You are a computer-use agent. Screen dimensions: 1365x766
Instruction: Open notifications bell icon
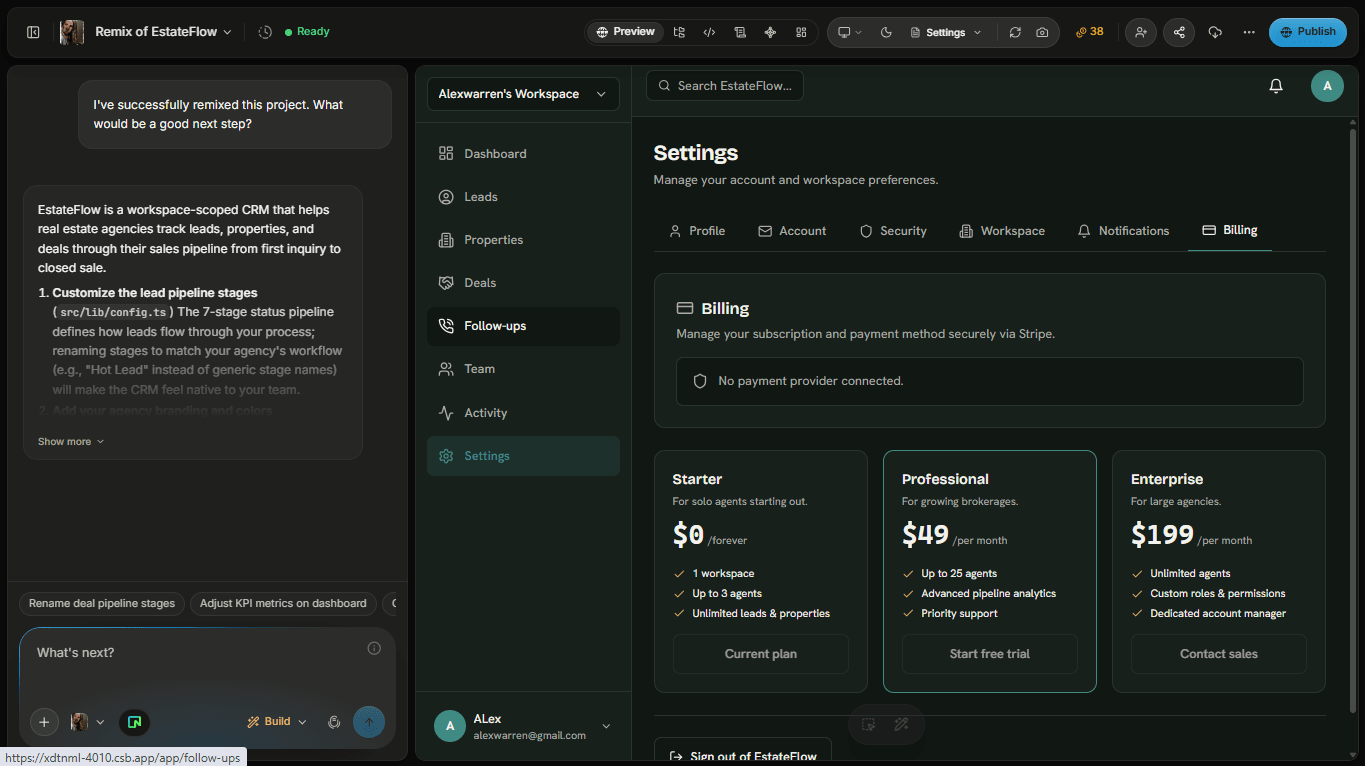pos(1276,86)
